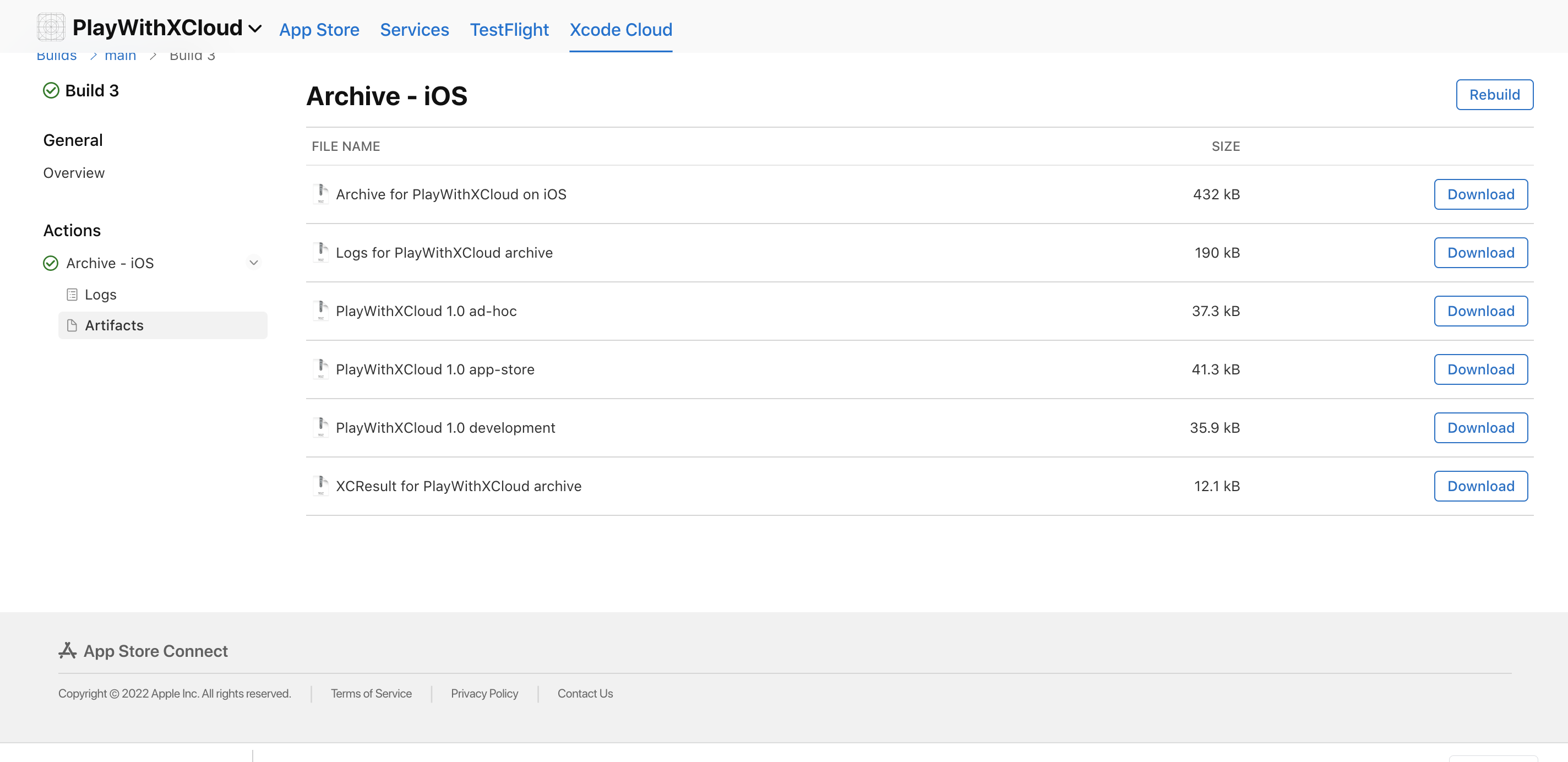Switch to the TestFlight tab
Image resolution: width=1568 pixels, height=762 pixels.
(x=509, y=29)
